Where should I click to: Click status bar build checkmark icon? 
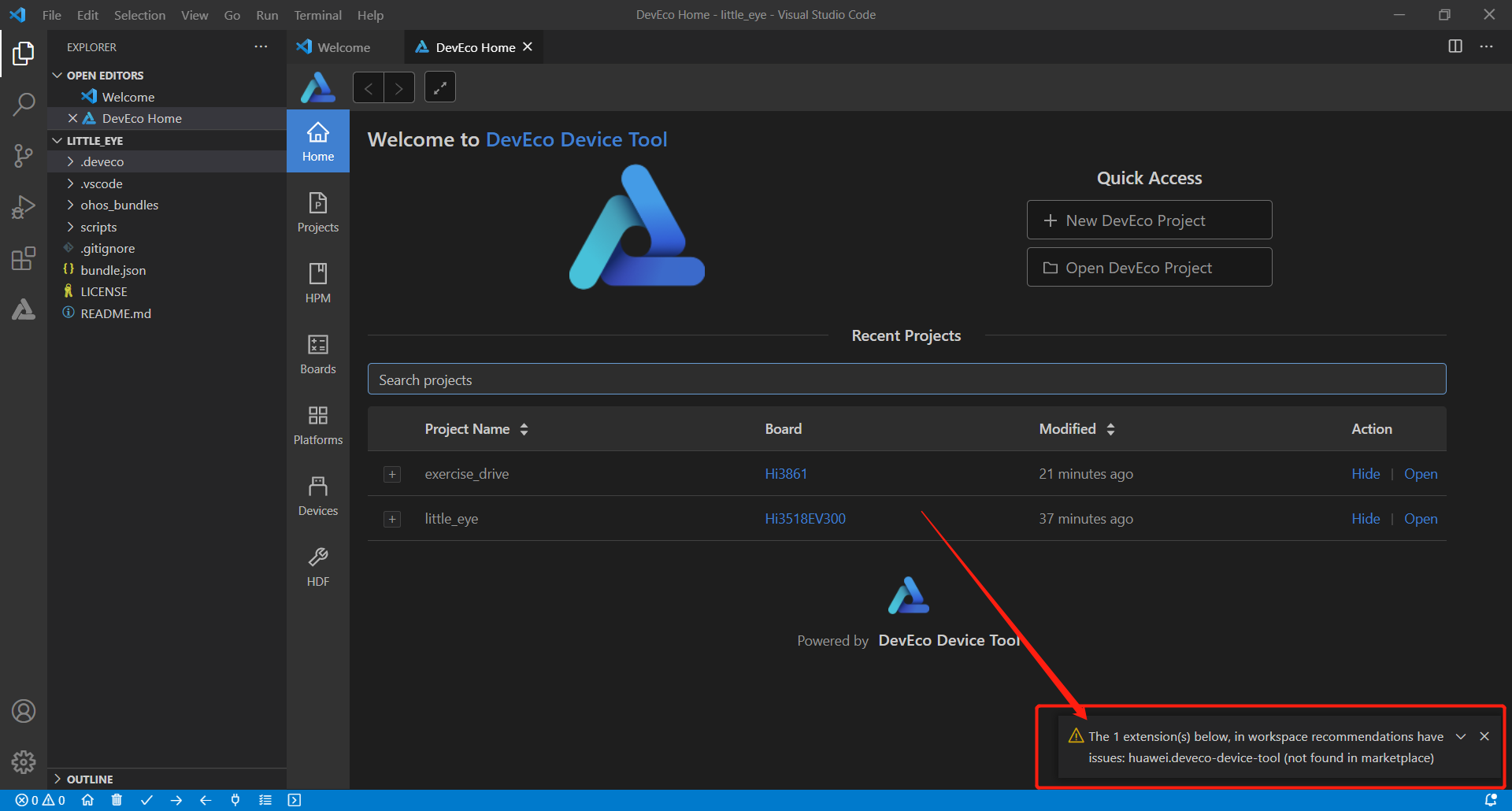(146, 800)
